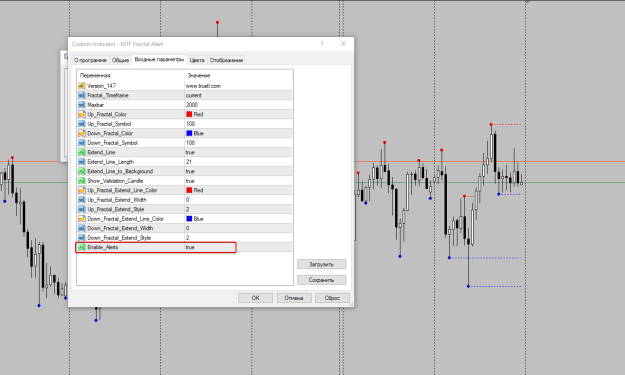Click the Down_Fractal_Color variable icon
The height and width of the screenshot is (375, 625).
[82, 133]
